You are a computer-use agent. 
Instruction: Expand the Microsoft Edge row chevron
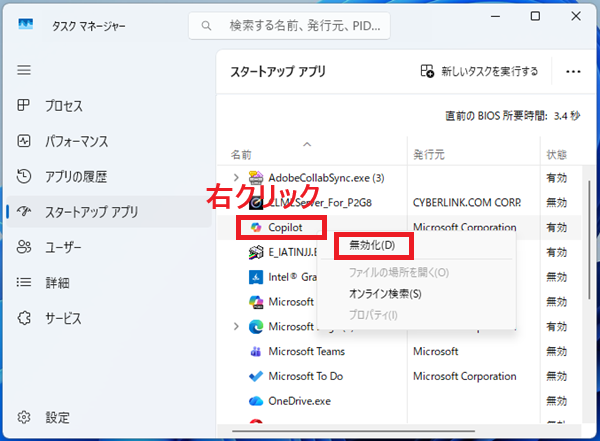coord(236,326)
